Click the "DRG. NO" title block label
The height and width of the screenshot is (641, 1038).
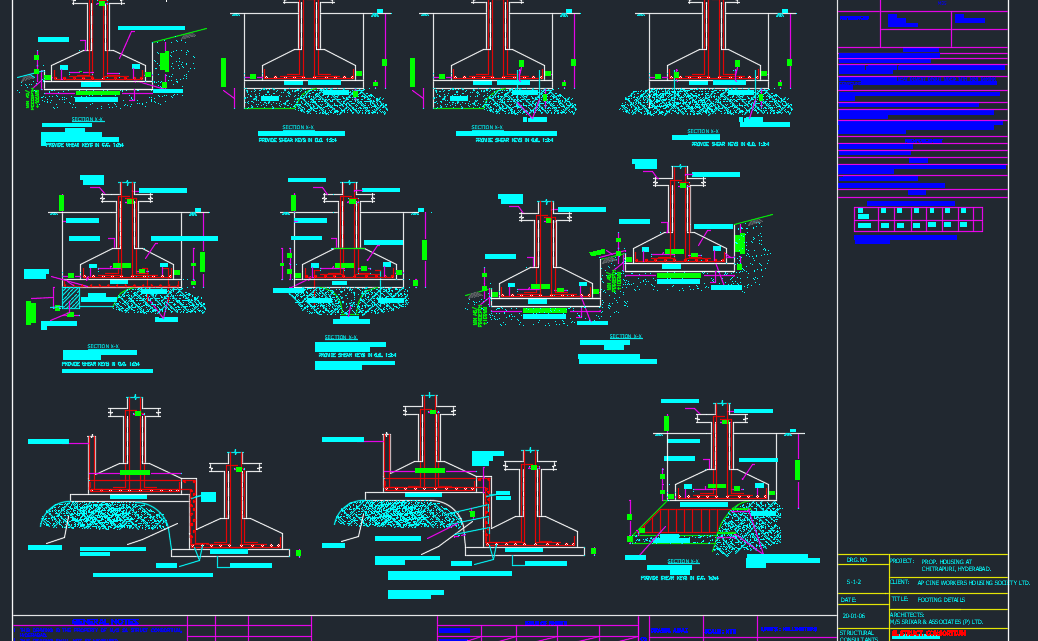(856, 560)
